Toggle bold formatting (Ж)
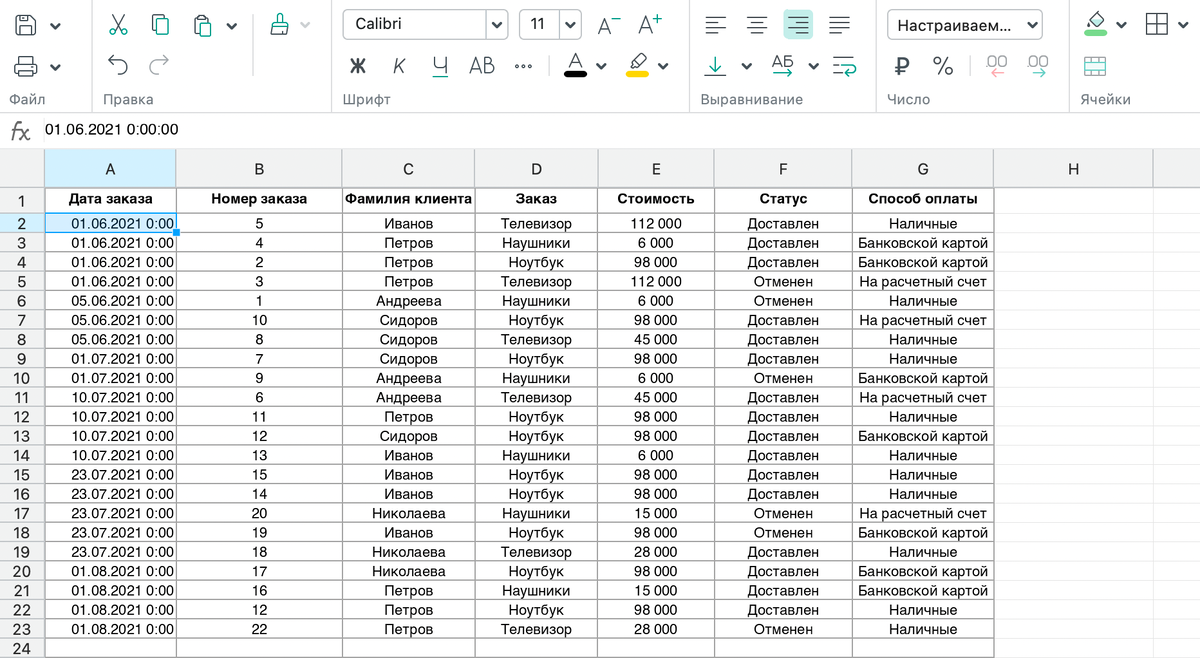 tap(357, 66)
